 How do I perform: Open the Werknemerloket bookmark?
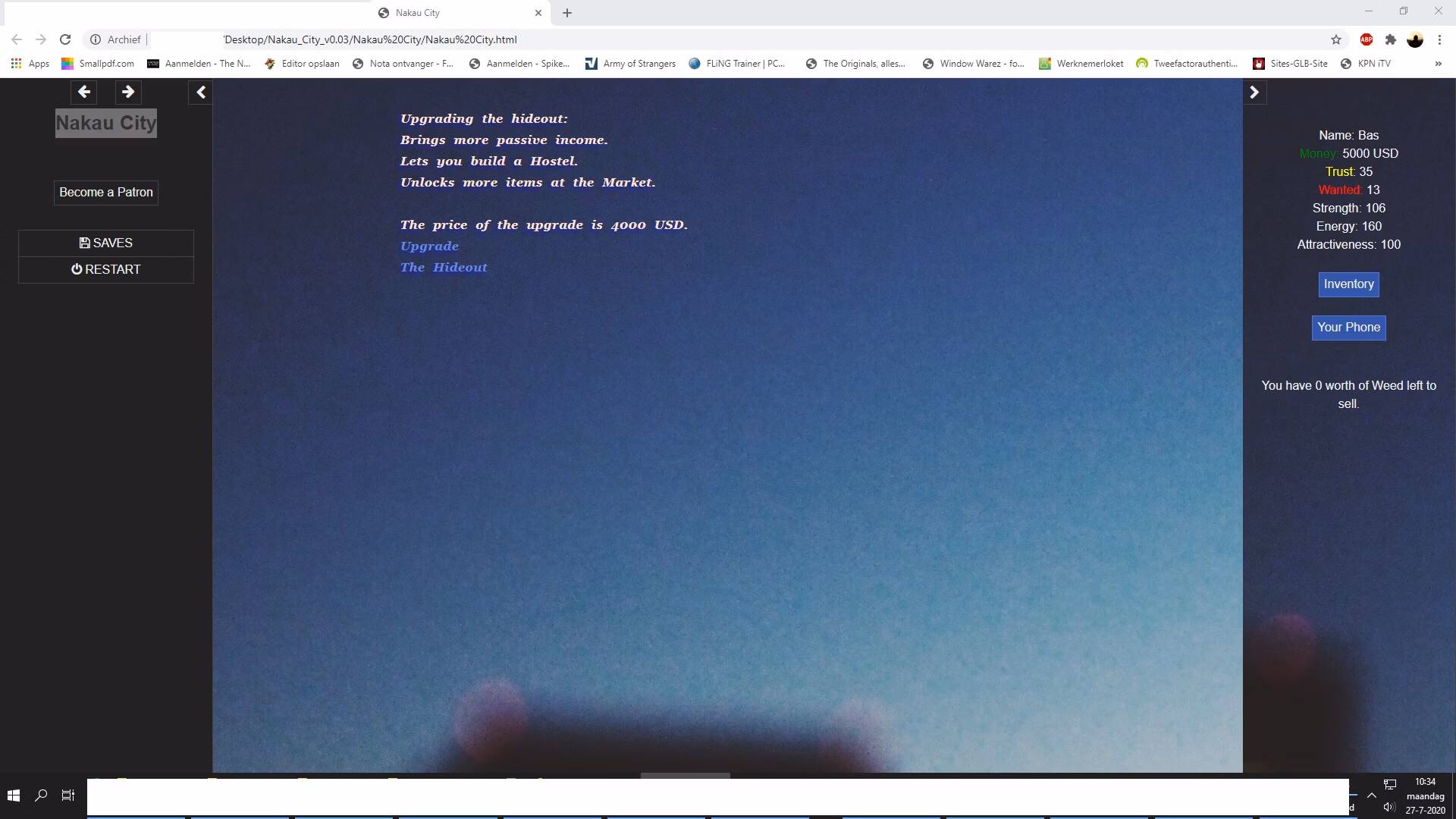(x=1081, y=64)
